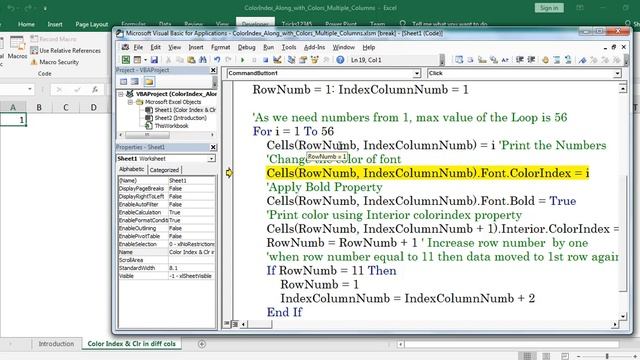Click the zoom out minus in Excel
The height and width of the screenshot is (360, 640).
pos(579,356)
